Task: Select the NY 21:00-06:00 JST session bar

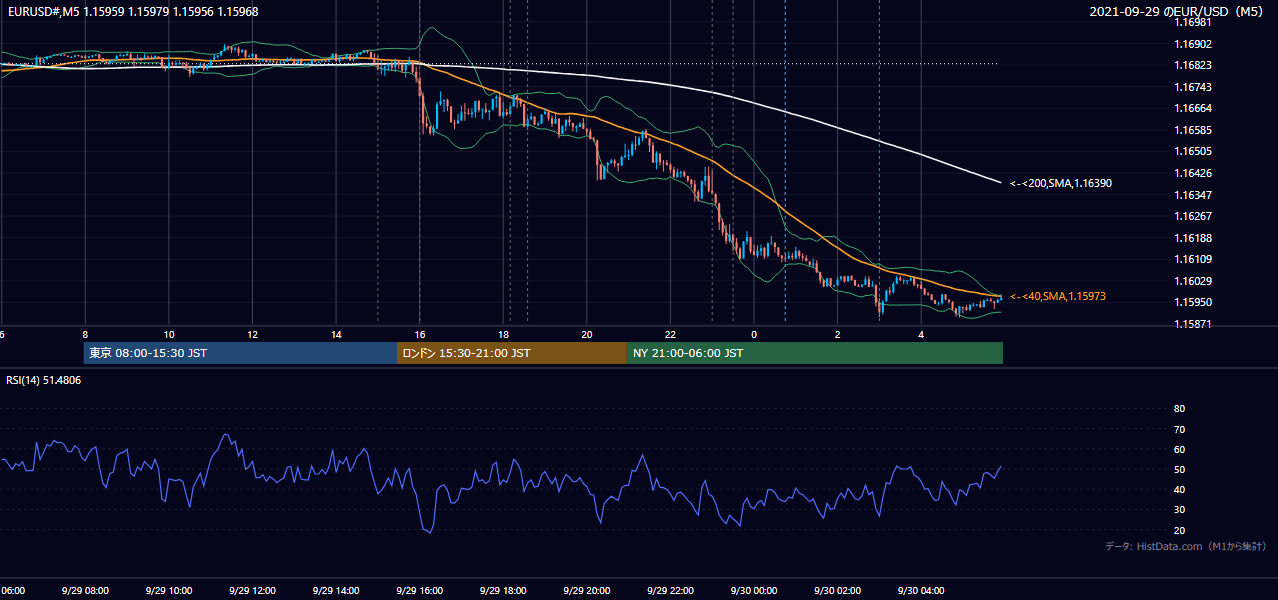Action: pos(815,353)
